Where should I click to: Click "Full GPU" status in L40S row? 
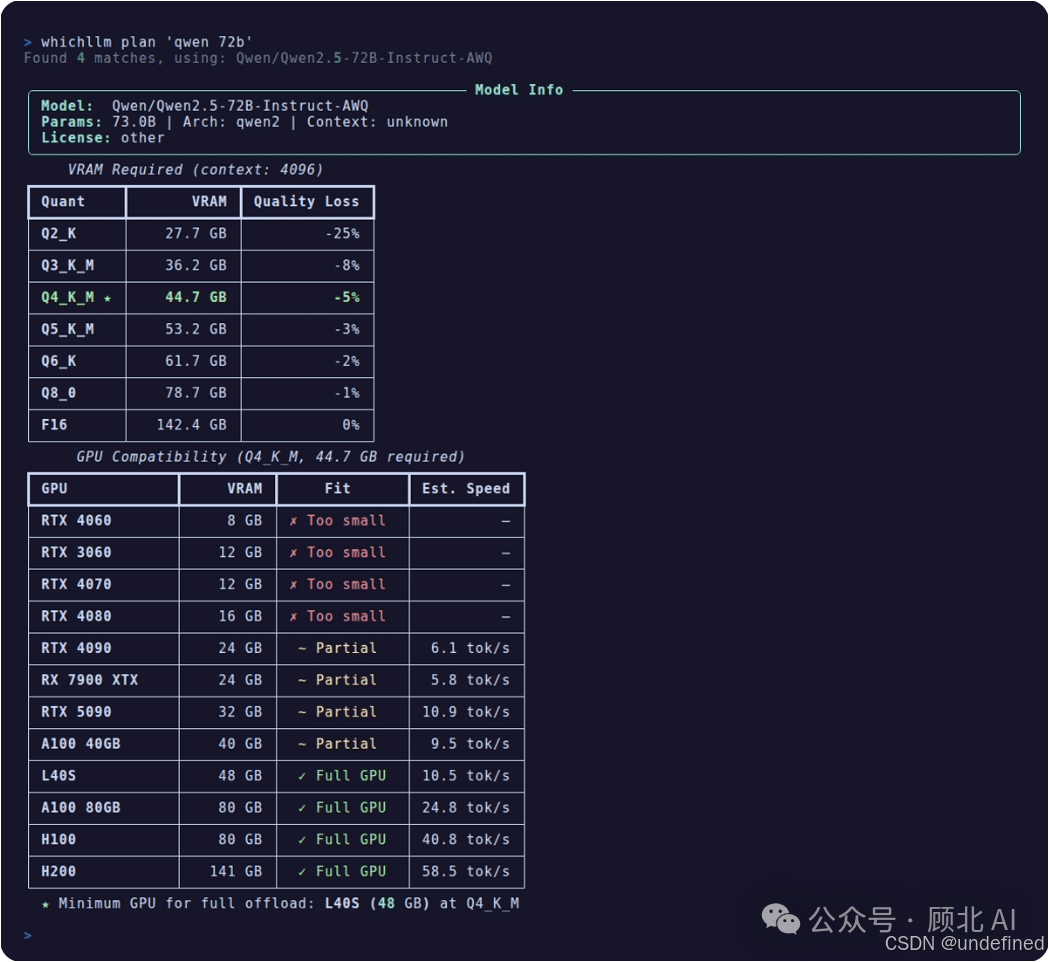pos(342,775)
